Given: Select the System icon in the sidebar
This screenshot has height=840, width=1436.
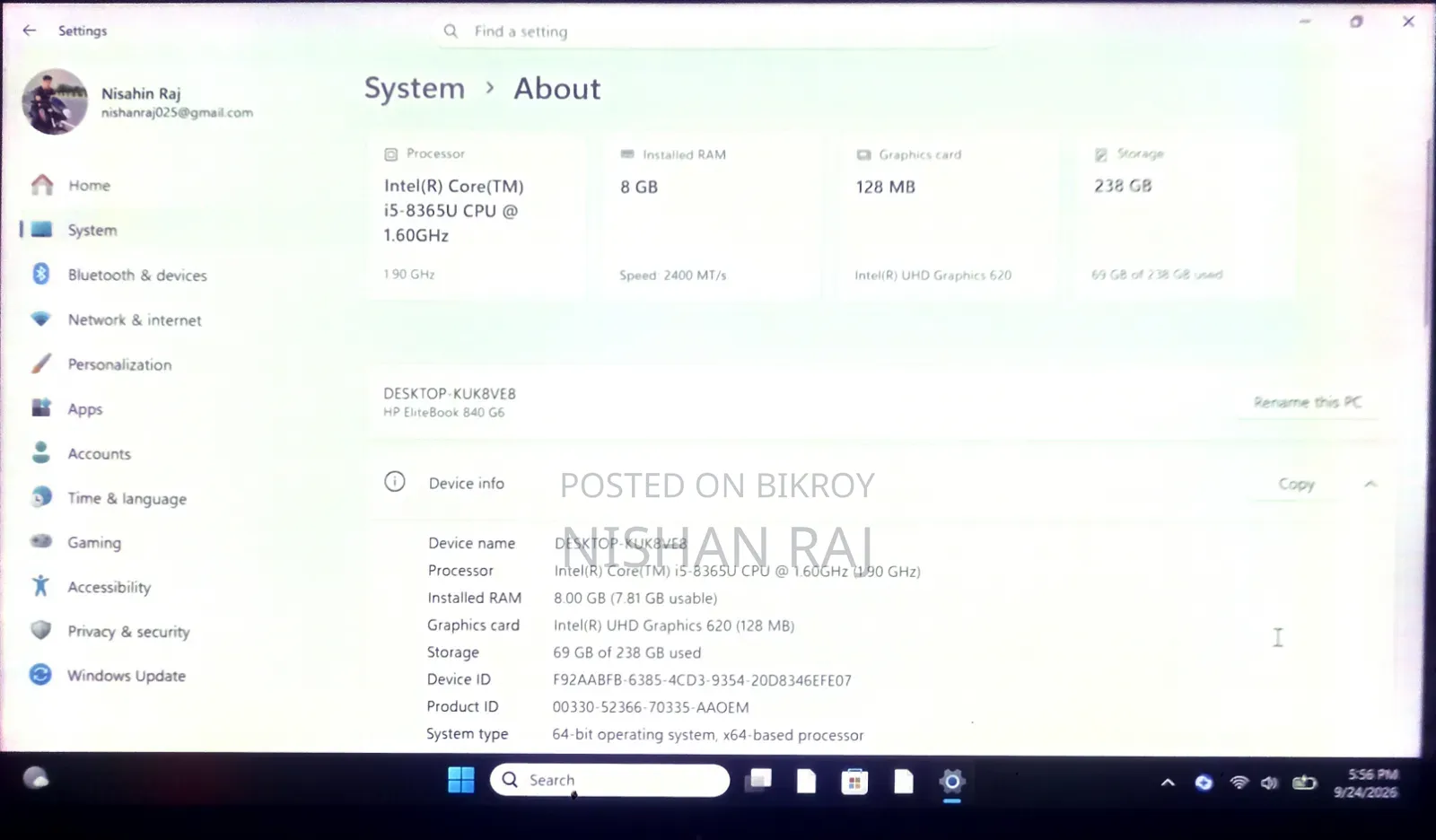Looking at the screenshot, I should (42, 230).
